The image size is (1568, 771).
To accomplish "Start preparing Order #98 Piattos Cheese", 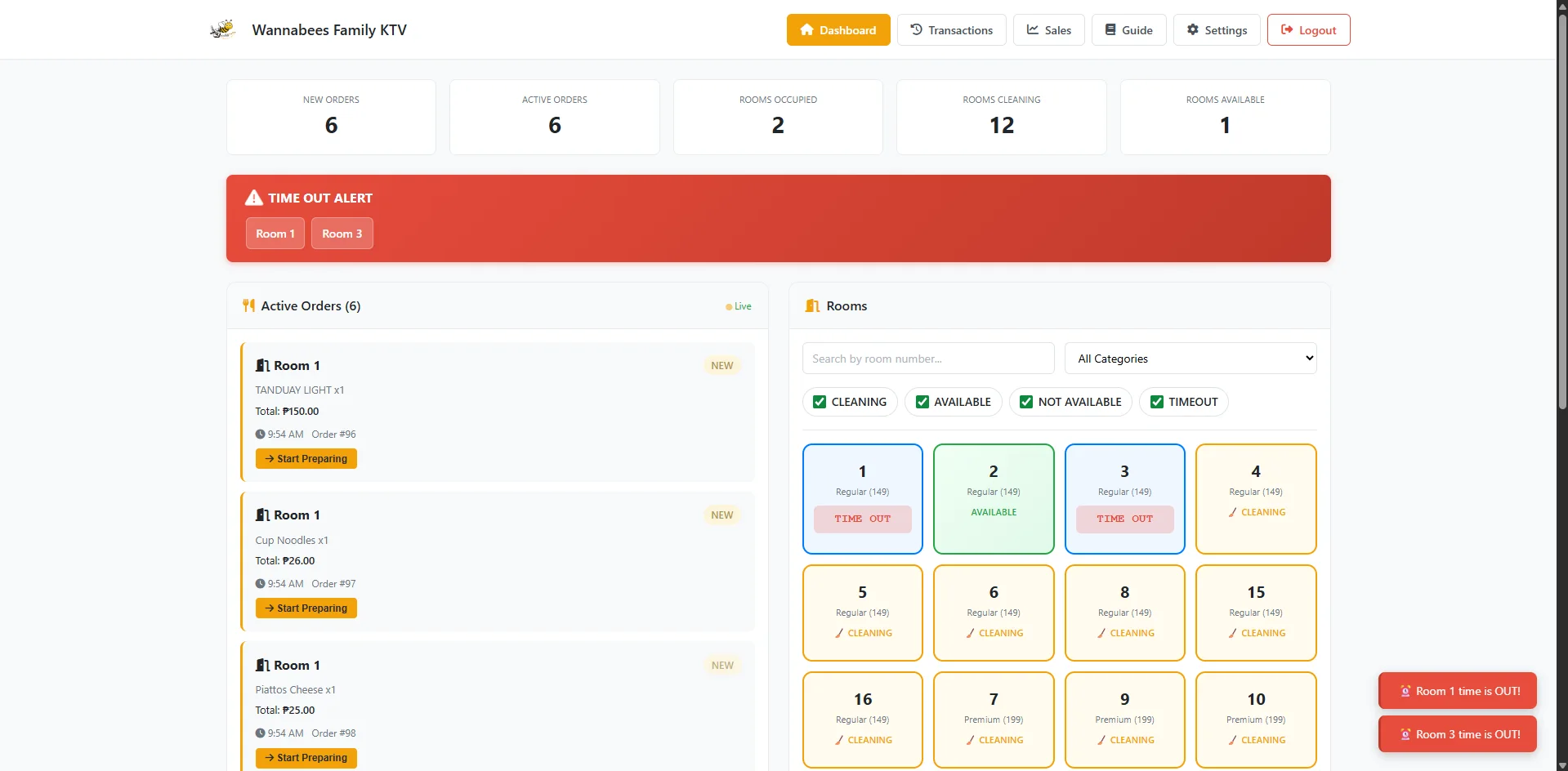I will 306,758.
